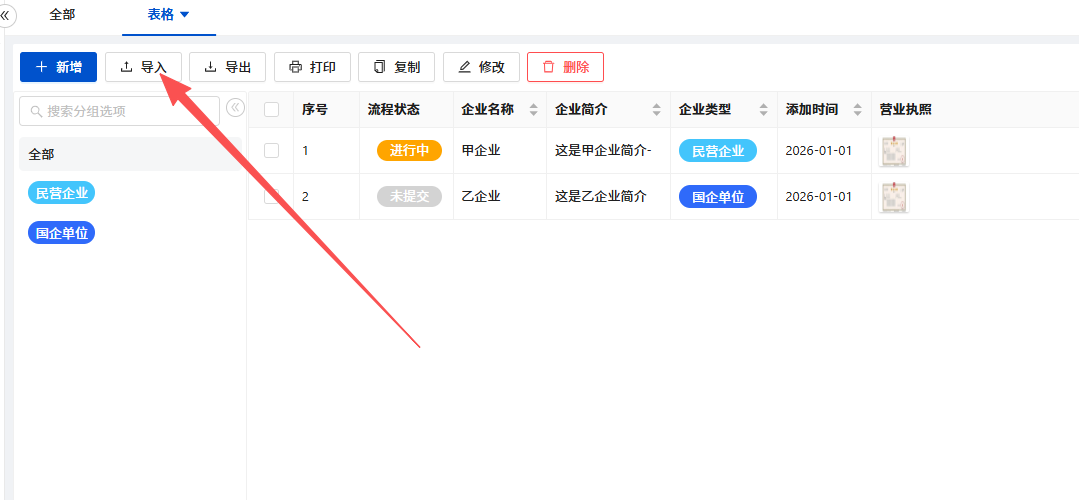Click the magnifier icon in group search
Viewport: 1079px width, 500px height.
click(x=36, y=111)
